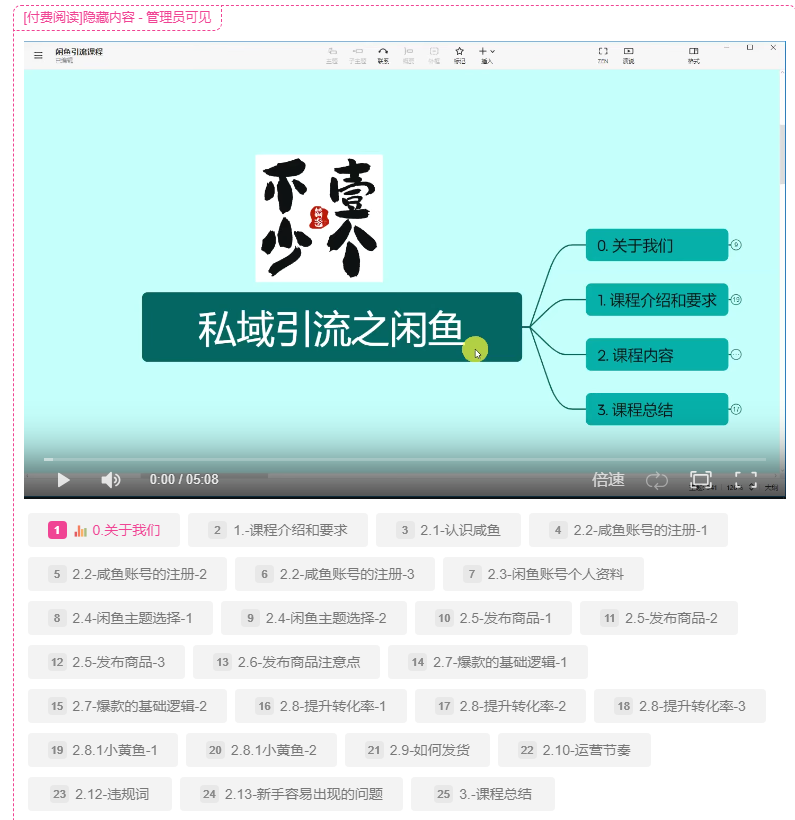Click the 主题 topic toolbar icon
The width and height of the screenshot is (795, 820).
332,55
